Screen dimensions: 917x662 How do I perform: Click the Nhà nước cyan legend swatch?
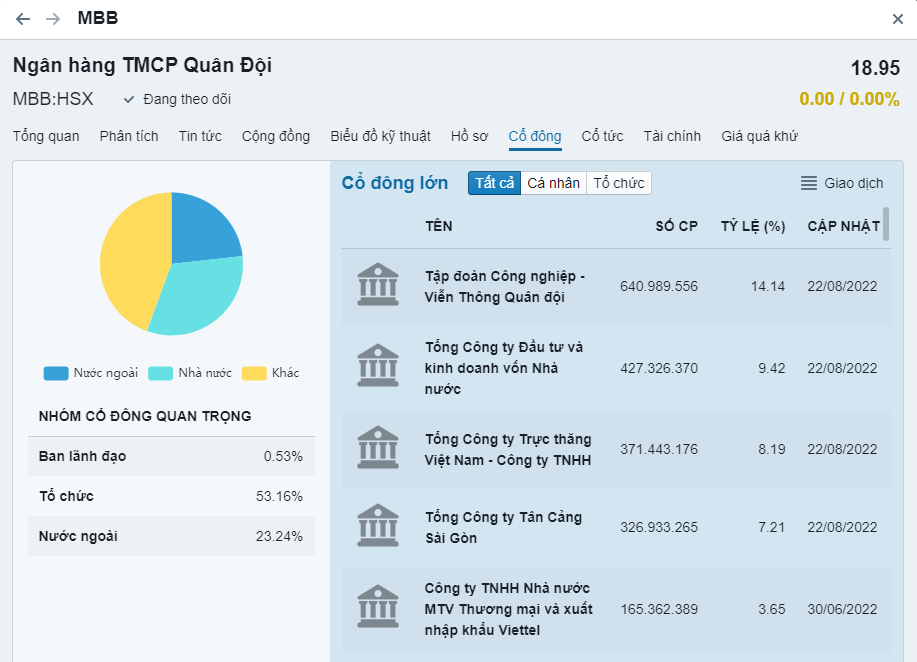[x=161, y=373]
